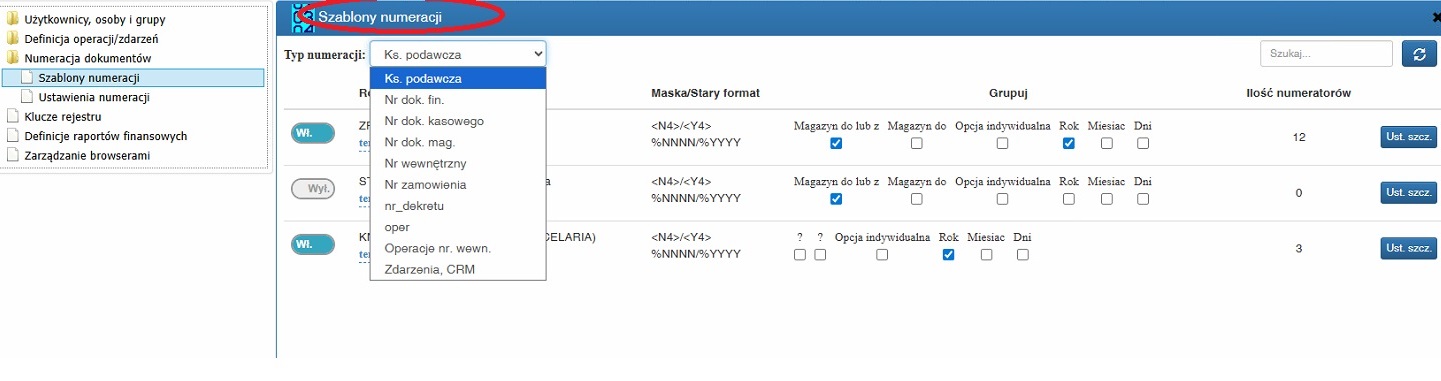Check Dni in 3-numerators row
Image resolution: width=1441 pixels, height=381 pixels.
click(1022, 255)
